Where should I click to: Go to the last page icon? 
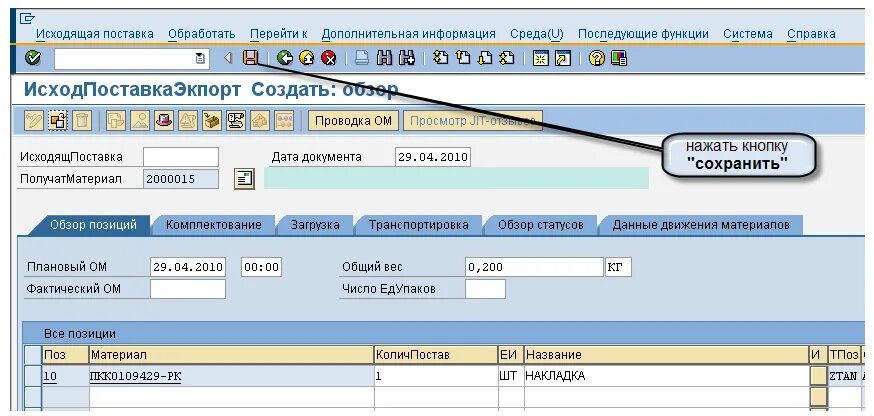click(x=507, y=58)
